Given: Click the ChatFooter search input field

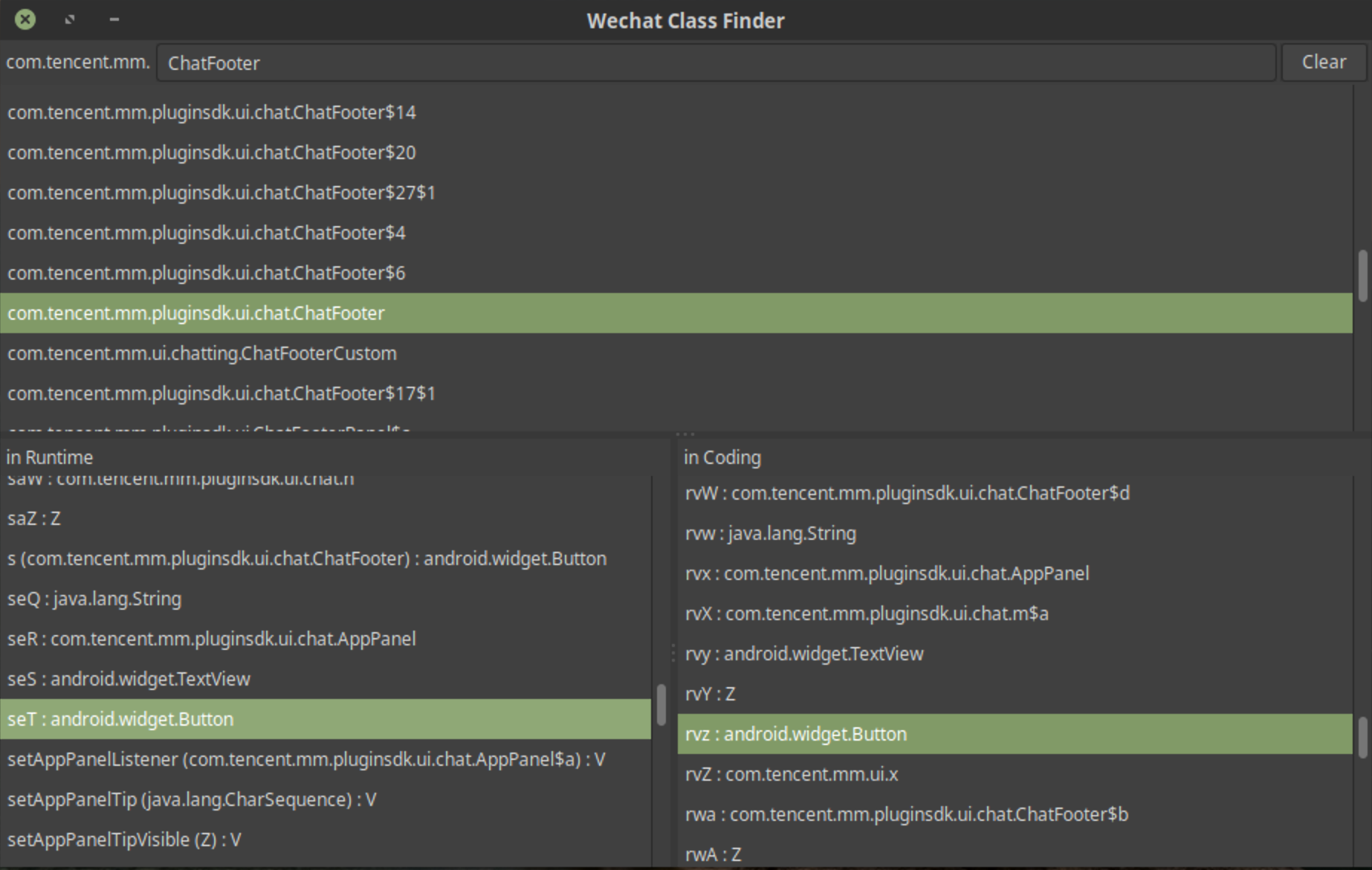Looking at the screenshot, I should (715, 63).
